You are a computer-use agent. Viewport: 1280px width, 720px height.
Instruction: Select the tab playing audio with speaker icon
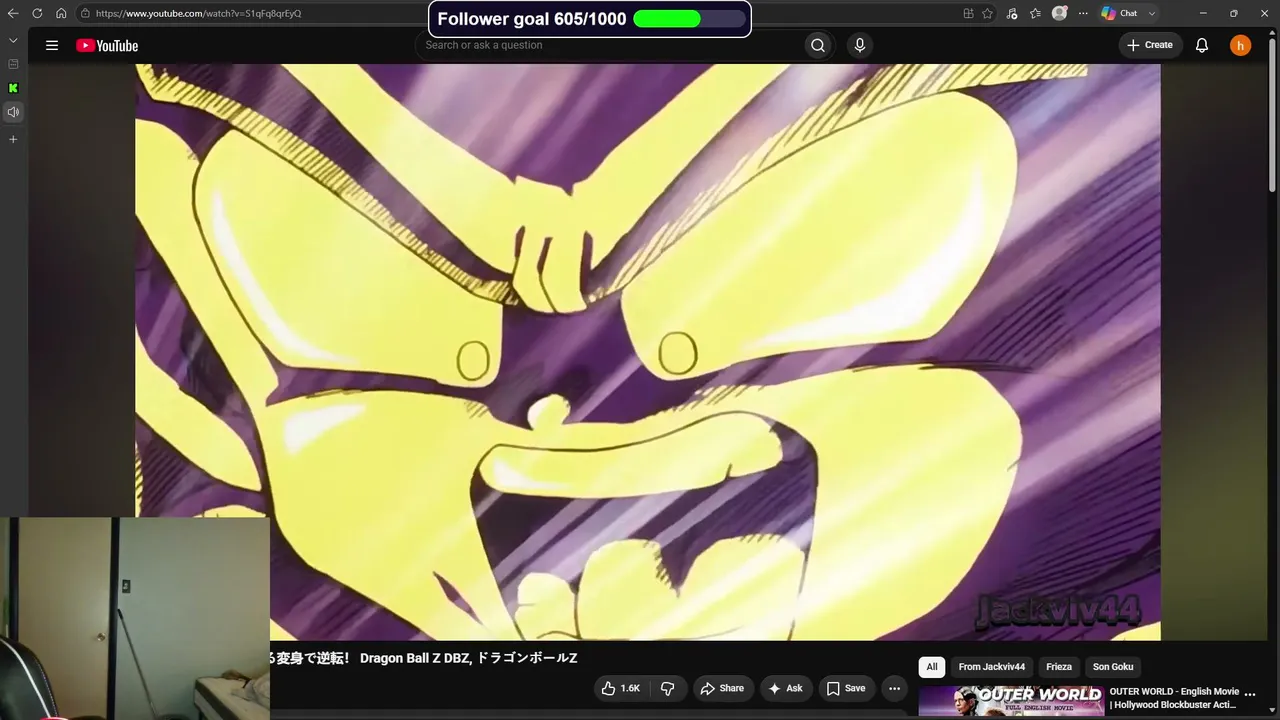click(13, 112)
